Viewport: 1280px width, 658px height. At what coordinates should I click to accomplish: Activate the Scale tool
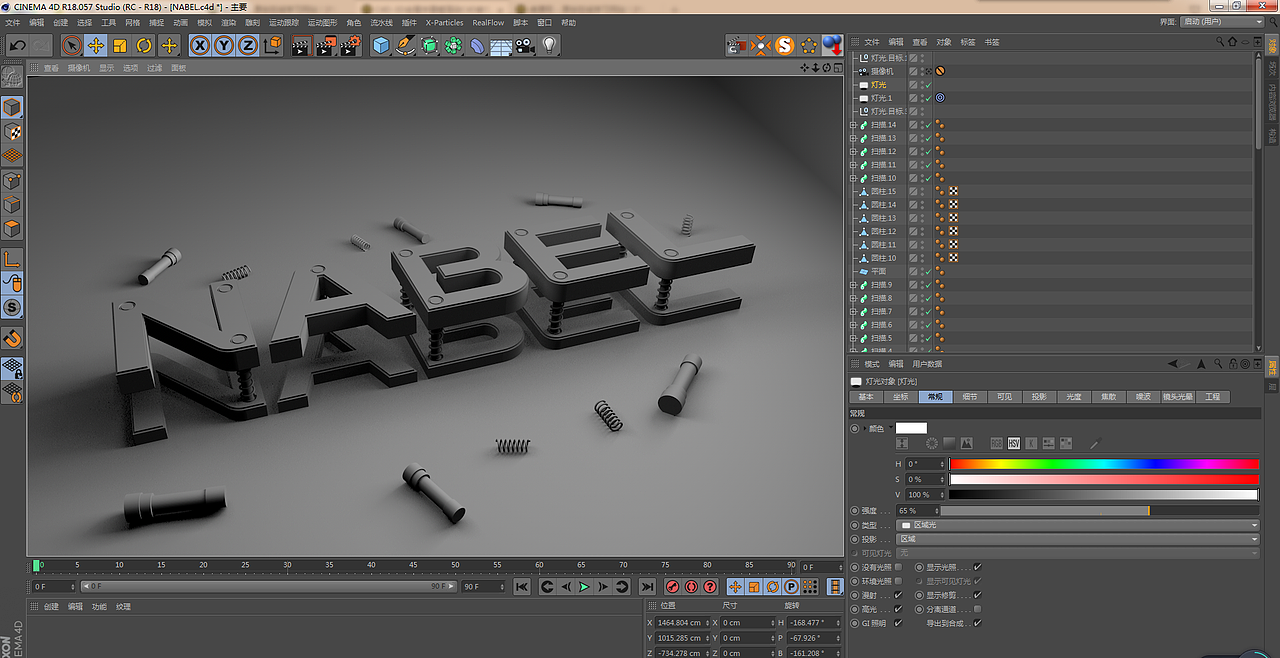(x=120, y=45)
